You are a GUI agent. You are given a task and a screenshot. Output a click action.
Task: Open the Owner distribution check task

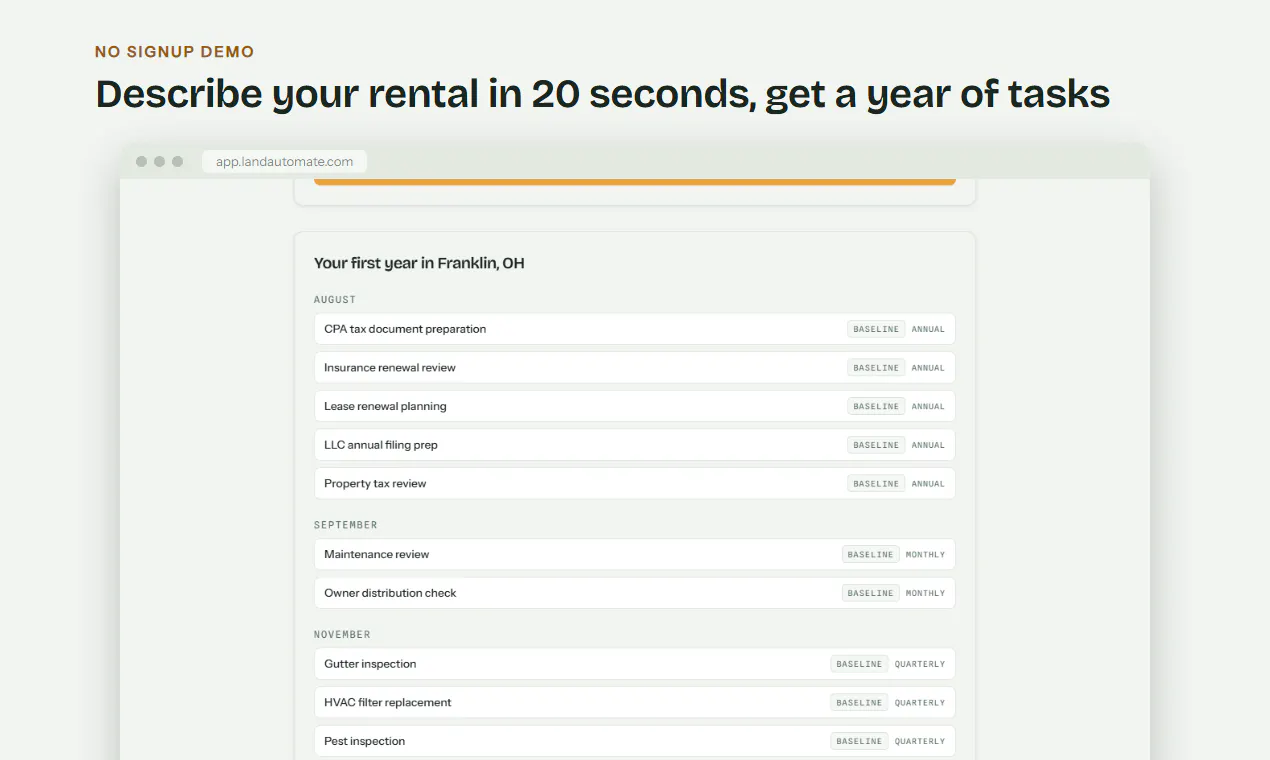pyautogui.click(x=634, y=593)
